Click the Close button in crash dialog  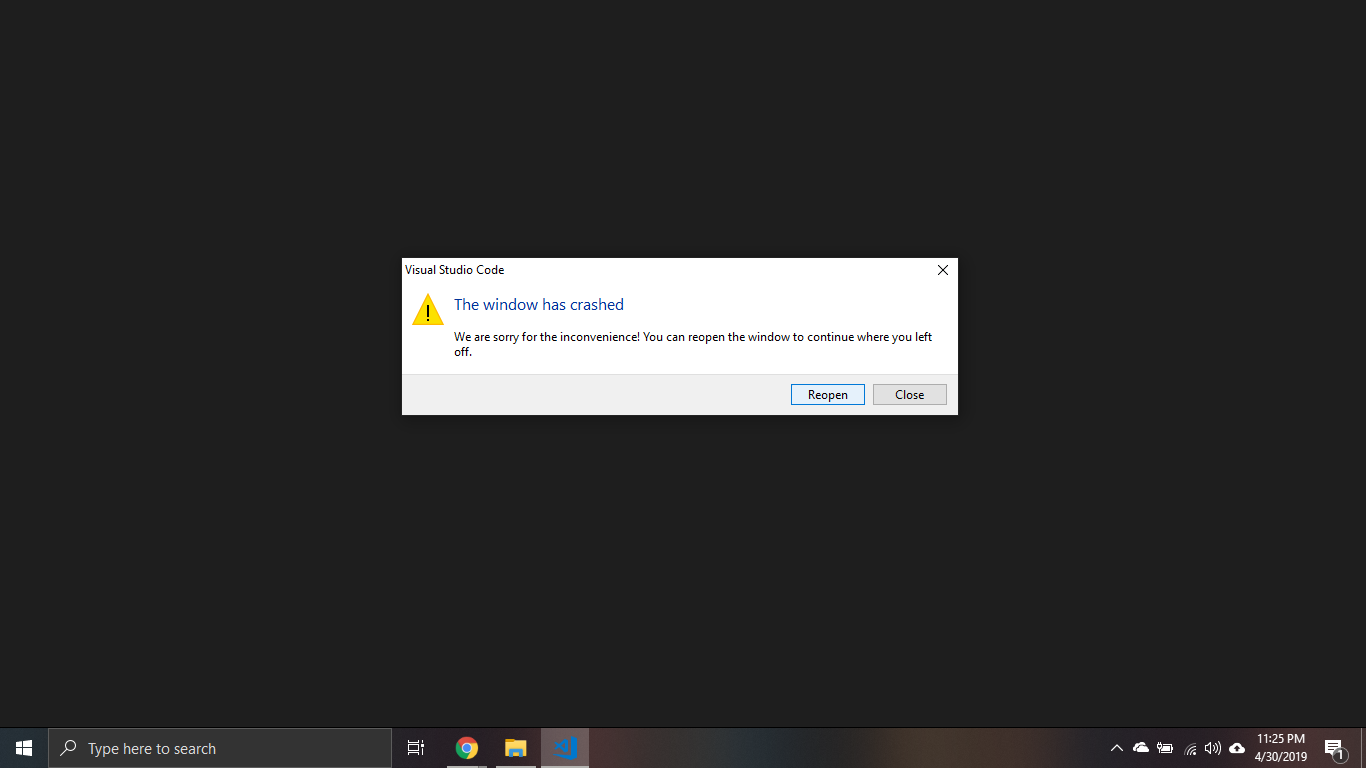[x=910, y=395]
